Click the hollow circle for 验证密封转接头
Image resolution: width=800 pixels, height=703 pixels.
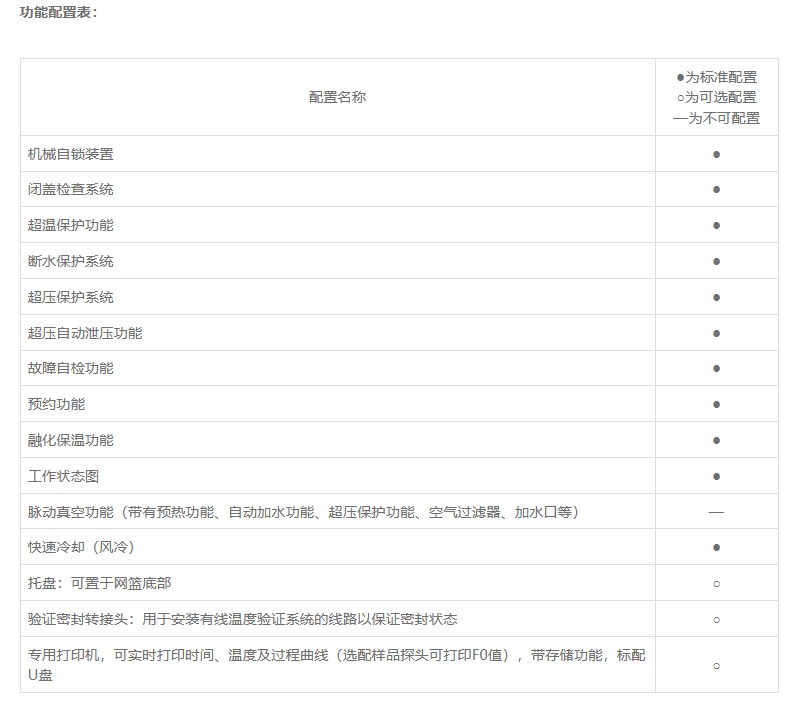click(716, 619)
